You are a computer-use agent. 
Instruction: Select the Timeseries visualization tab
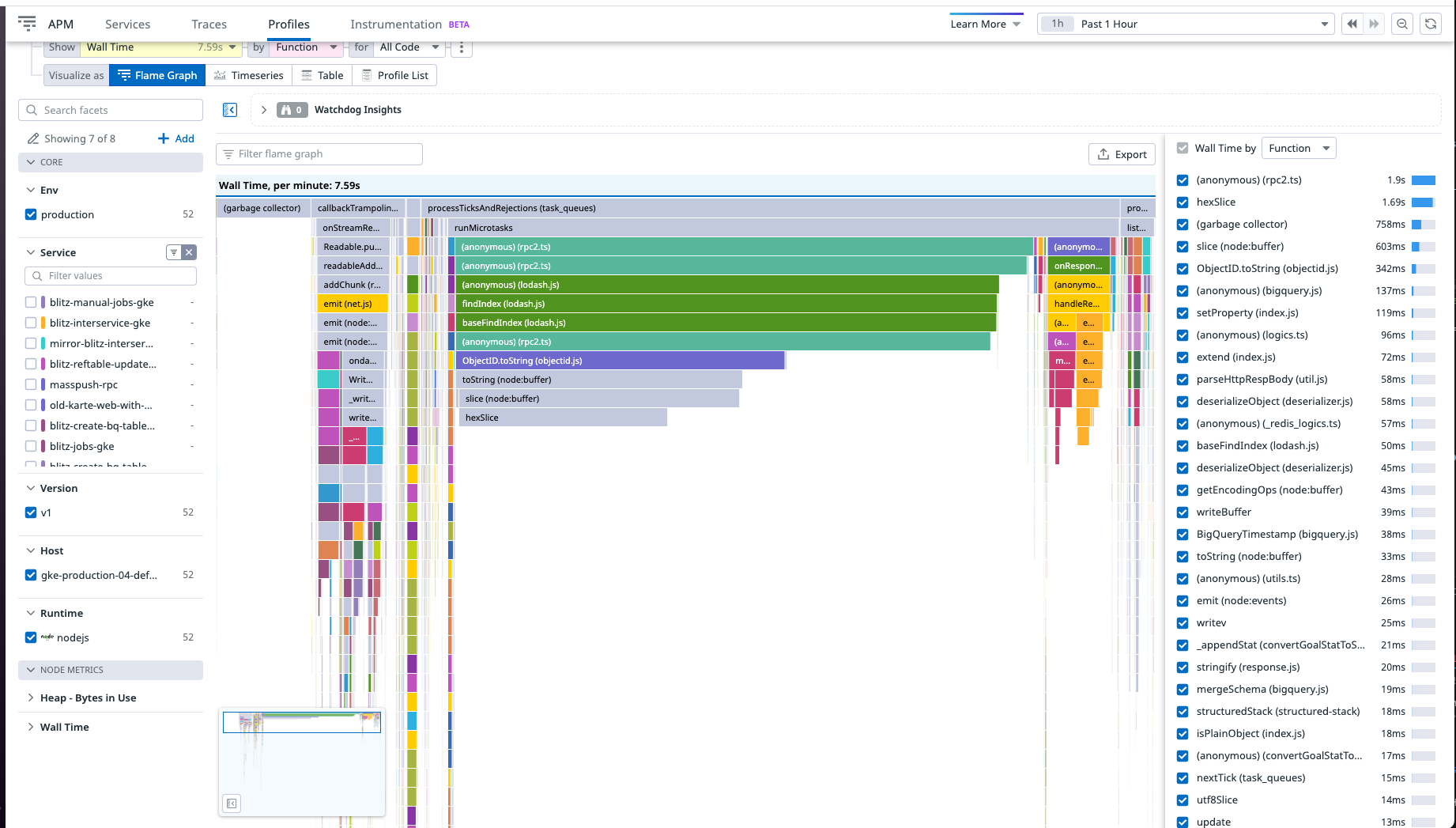(x=248, y=75)
